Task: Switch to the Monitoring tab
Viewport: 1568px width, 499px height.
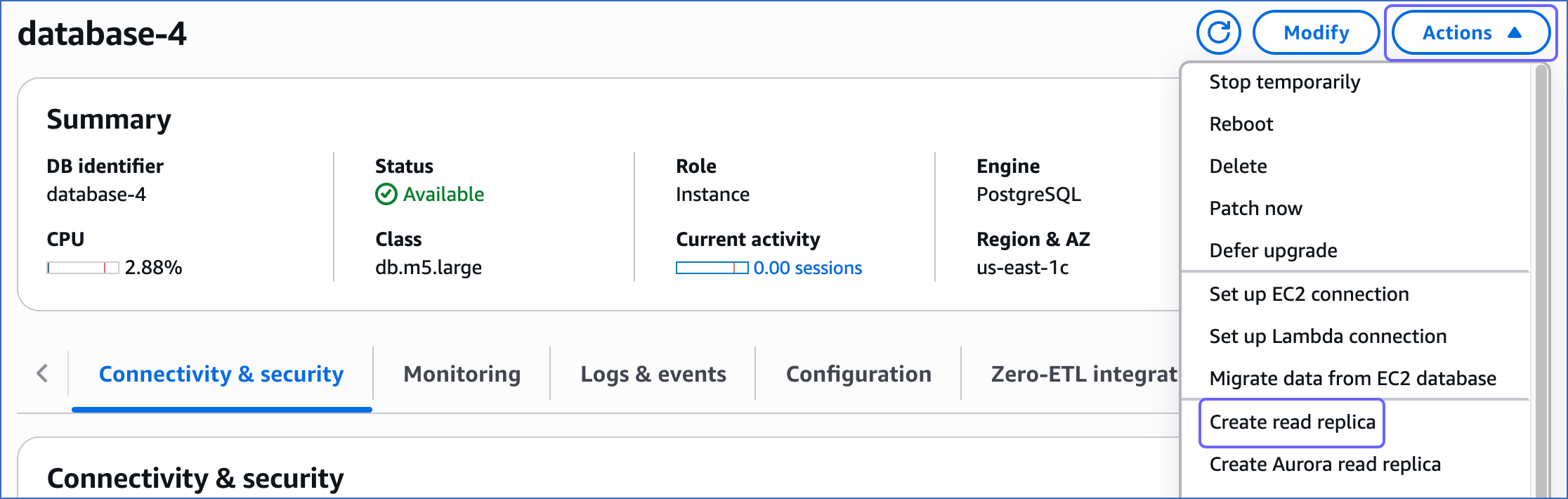Action: [x=461, y=373]
